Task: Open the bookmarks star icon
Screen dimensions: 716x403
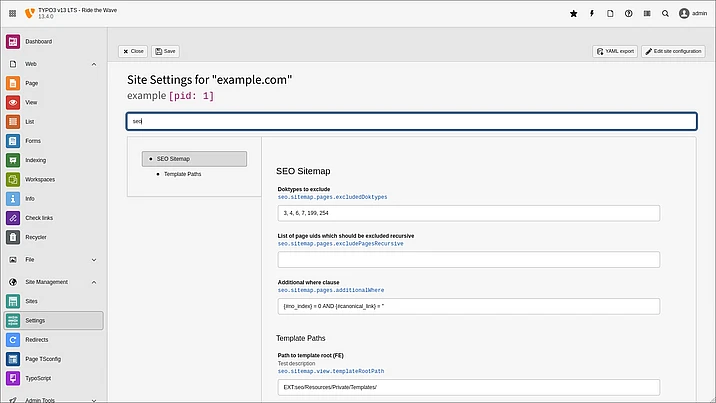Action: 573,14
